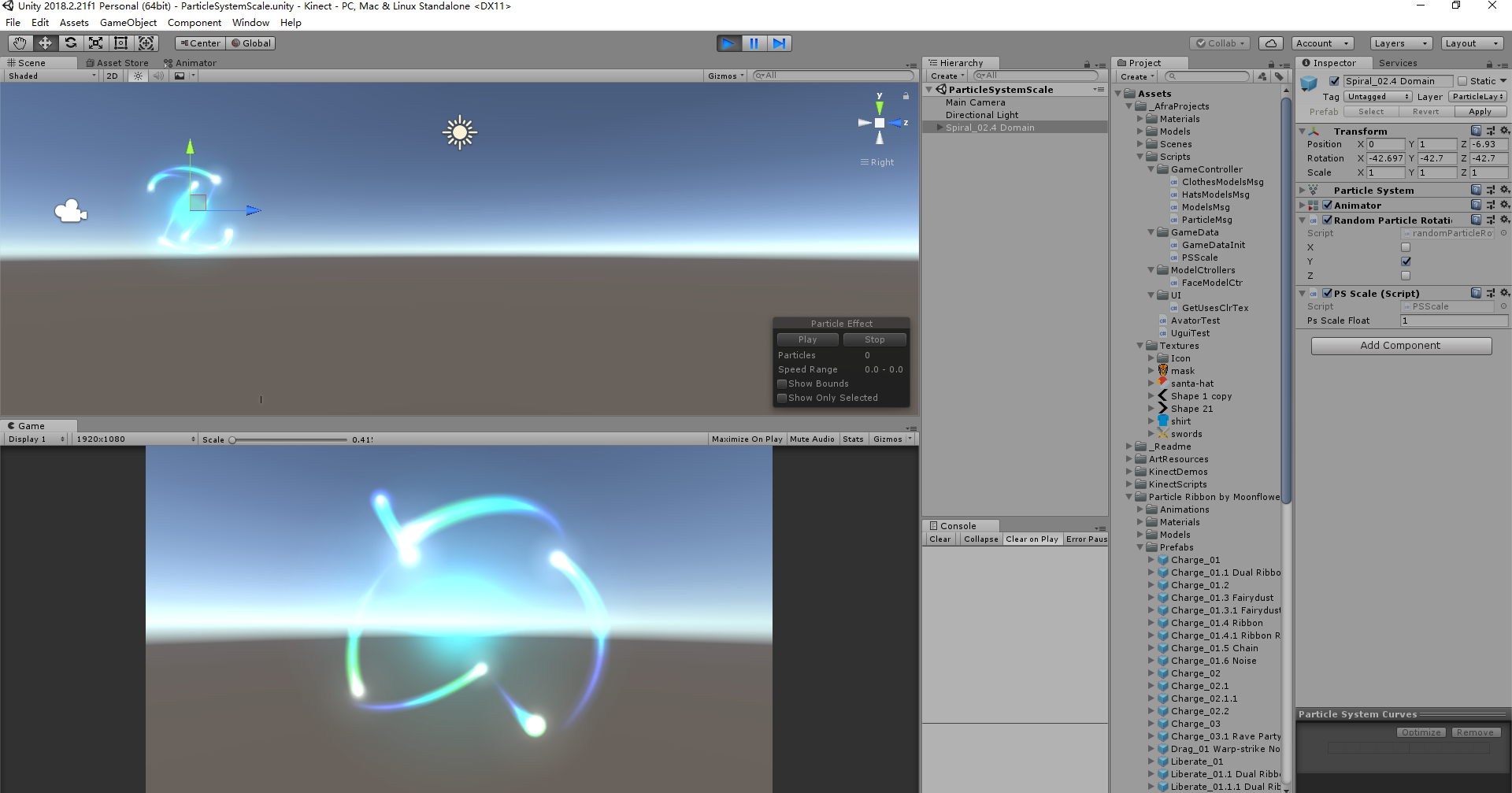Expand the Textures folder in the Project panel
Viewport: 1512px width, 793px height.
1141,346
